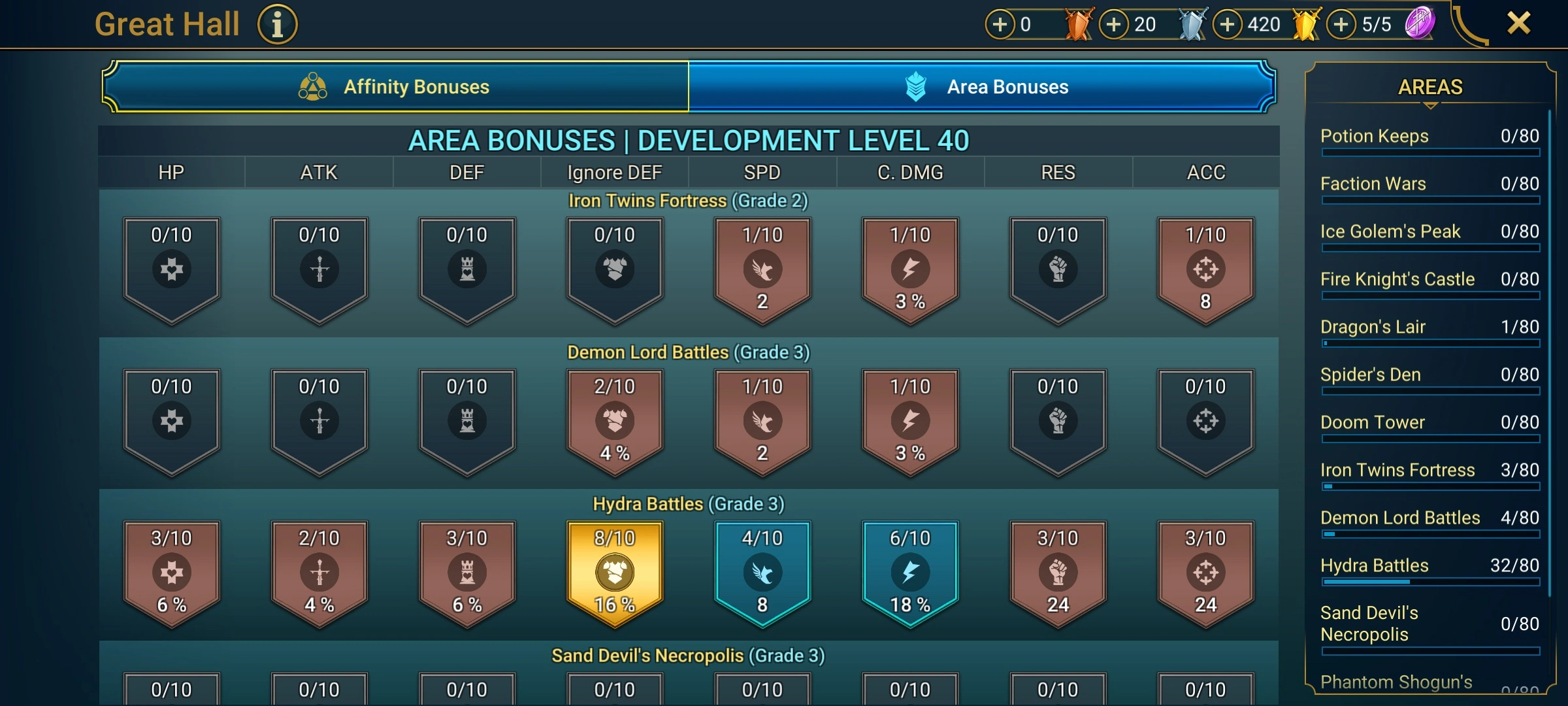Select Hydra Battles SPD badge showing 8

[x=762, y=573]
